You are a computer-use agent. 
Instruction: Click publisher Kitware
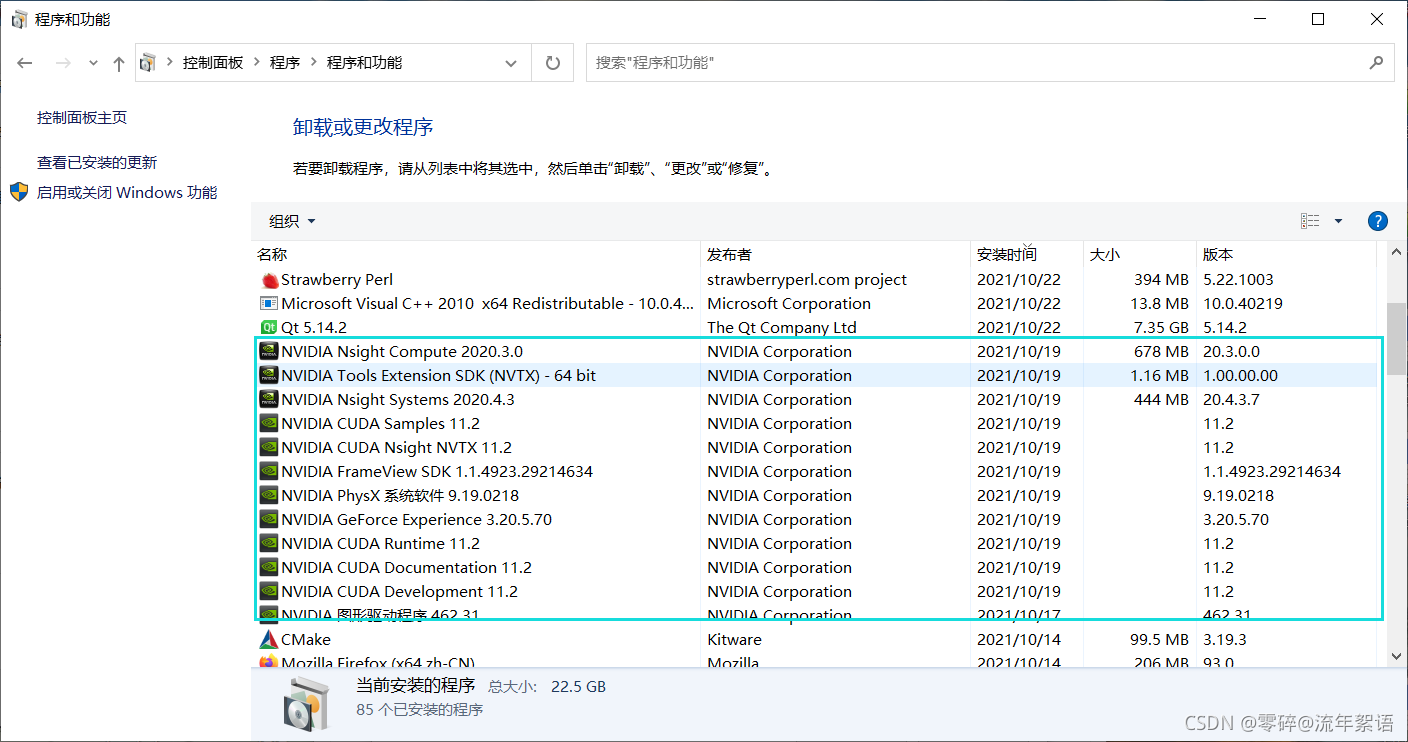point(734,640)
